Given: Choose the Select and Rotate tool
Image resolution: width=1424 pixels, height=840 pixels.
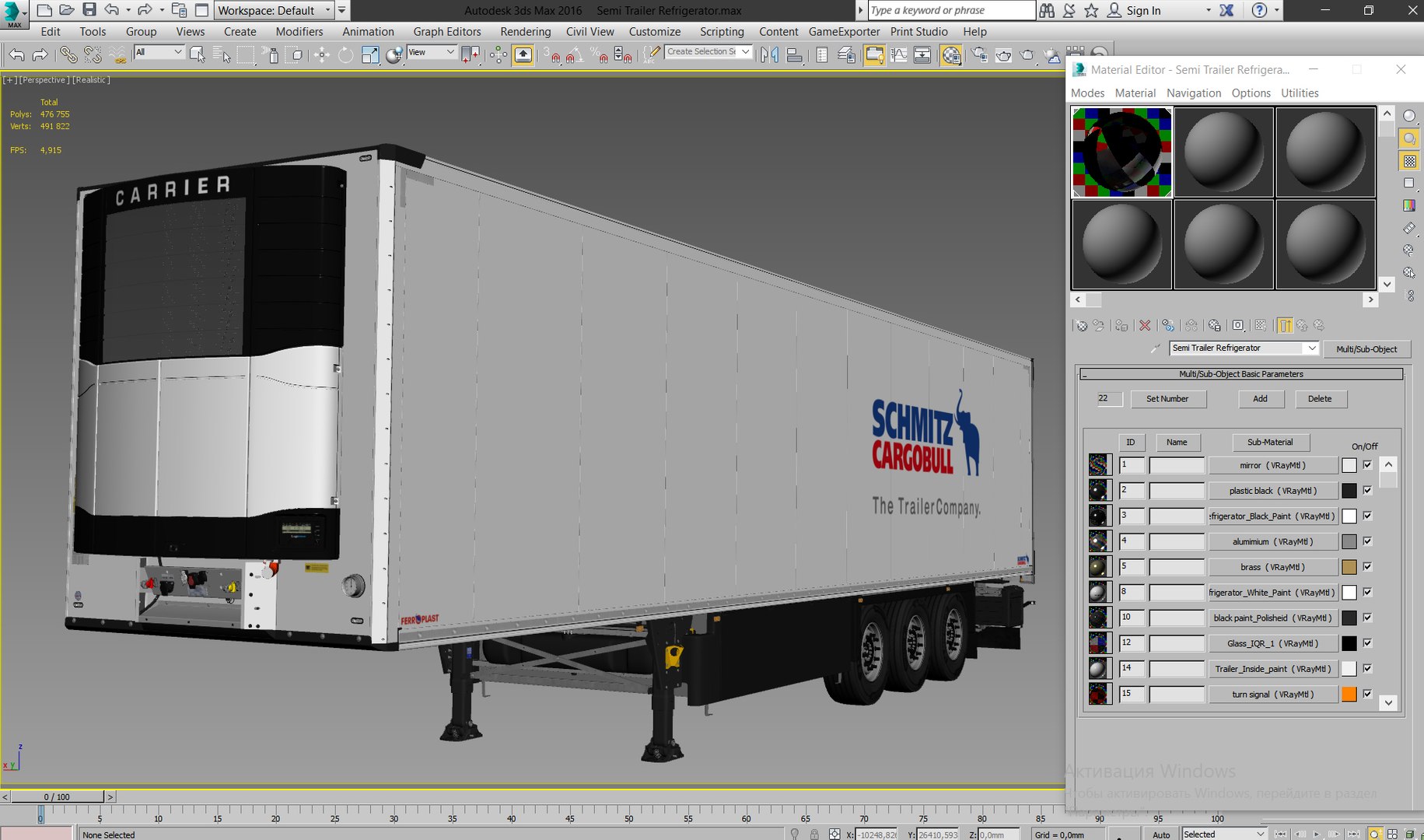Looking at the screenshot, I should point(345,54).
